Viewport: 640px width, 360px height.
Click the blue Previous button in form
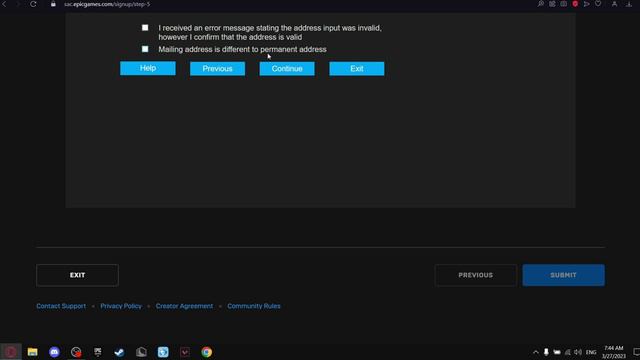218,69
